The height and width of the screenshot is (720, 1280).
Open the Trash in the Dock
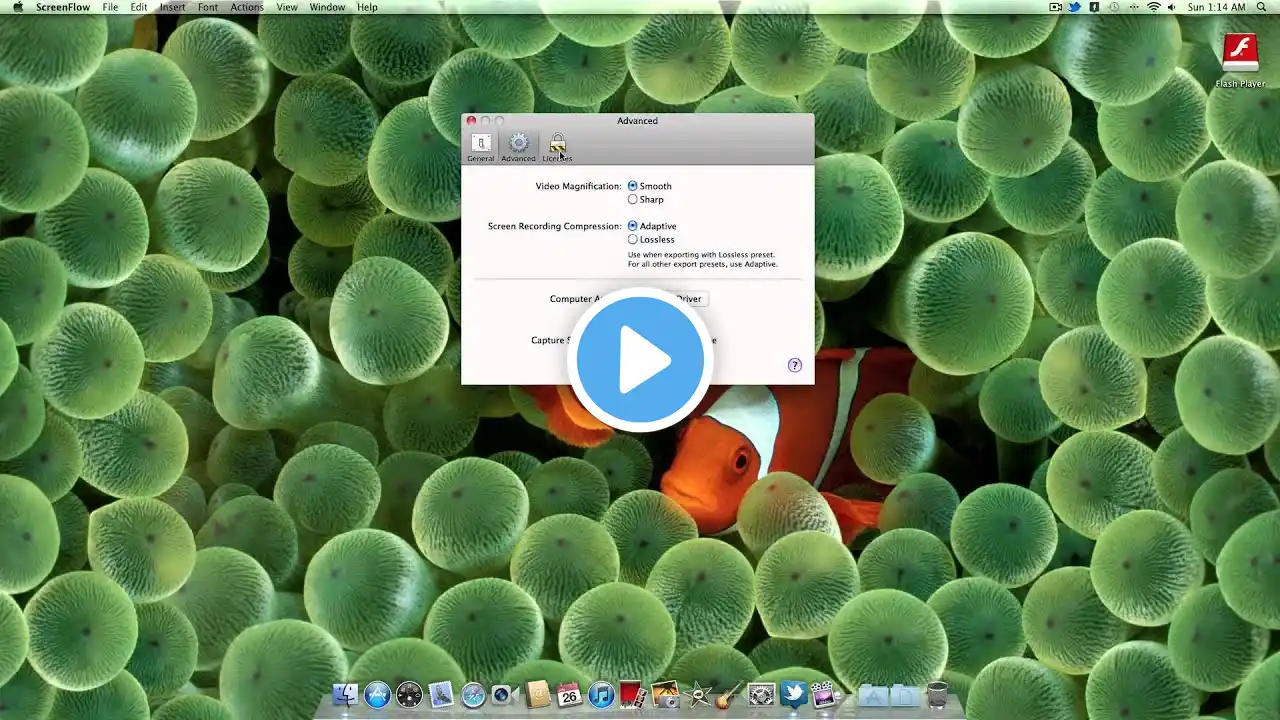point(937,695)
